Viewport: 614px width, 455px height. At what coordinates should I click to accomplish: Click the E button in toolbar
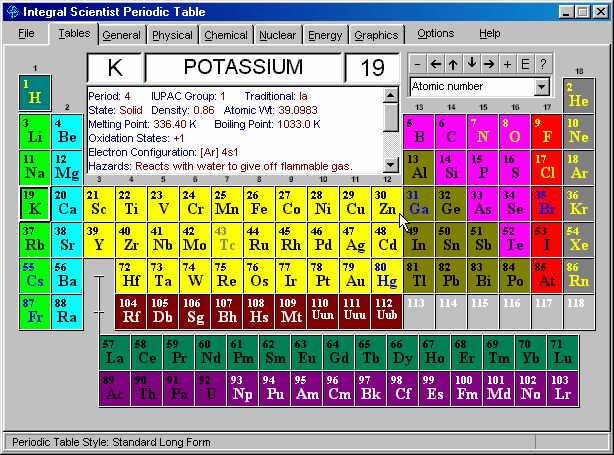525,63
